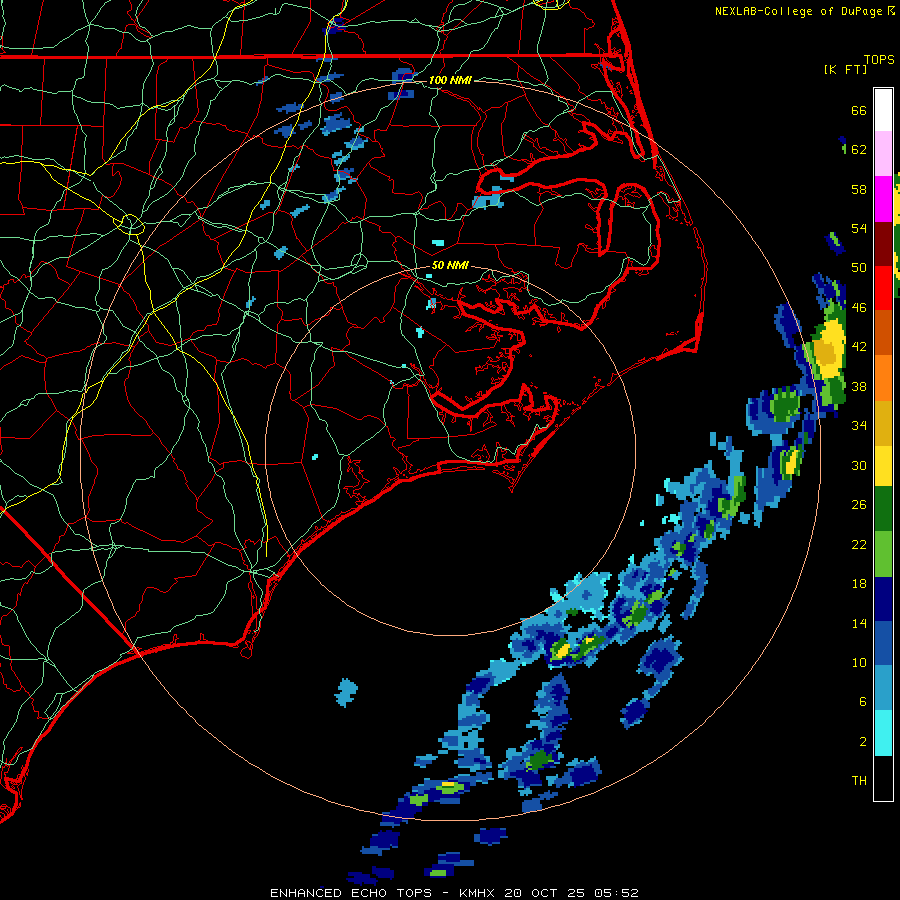900x900 pixels.
Task: Click the '34' legend value
Action: click(859, 426)
